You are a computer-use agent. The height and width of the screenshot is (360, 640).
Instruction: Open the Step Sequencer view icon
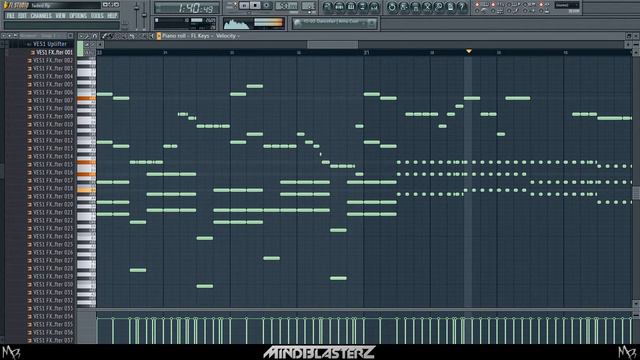[339, 6]
